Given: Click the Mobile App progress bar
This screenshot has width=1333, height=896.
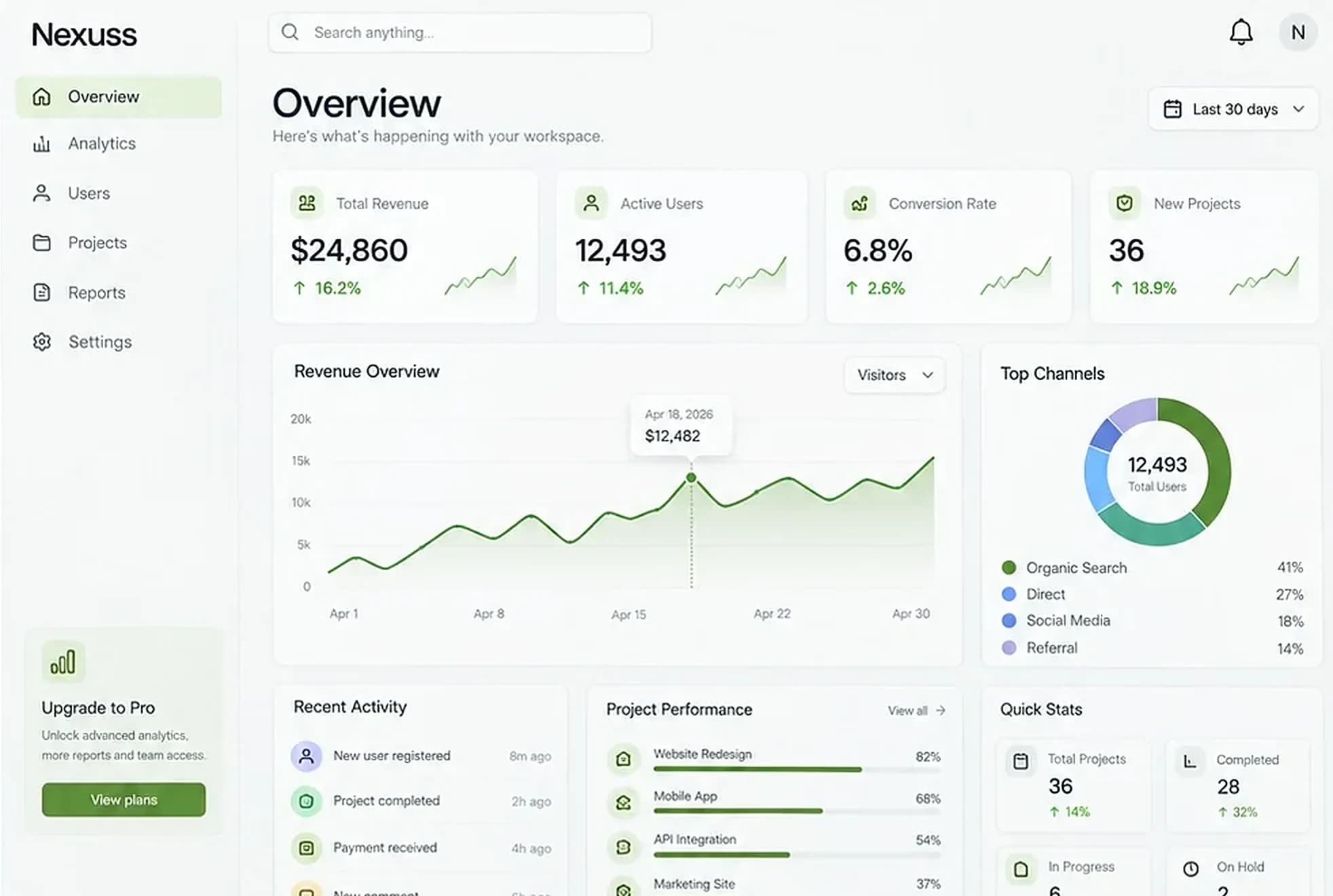Looking at the screenshot, I should [797, 811].
